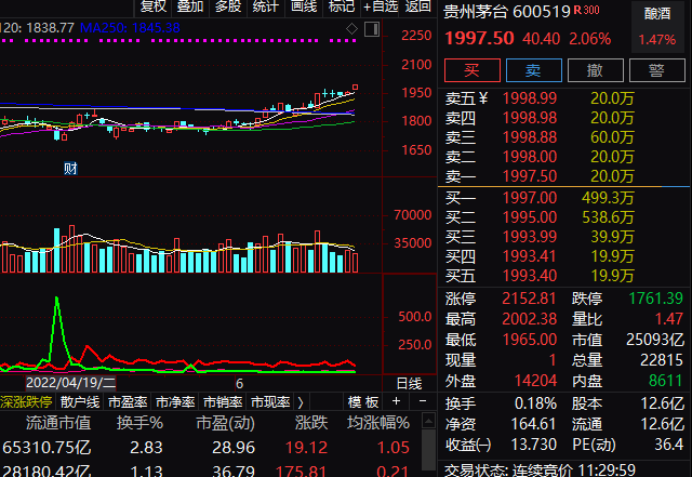Click the scroll-up arrow of the table scrollbar
This screenshot has width=693, height=477.
coord(429,420)
